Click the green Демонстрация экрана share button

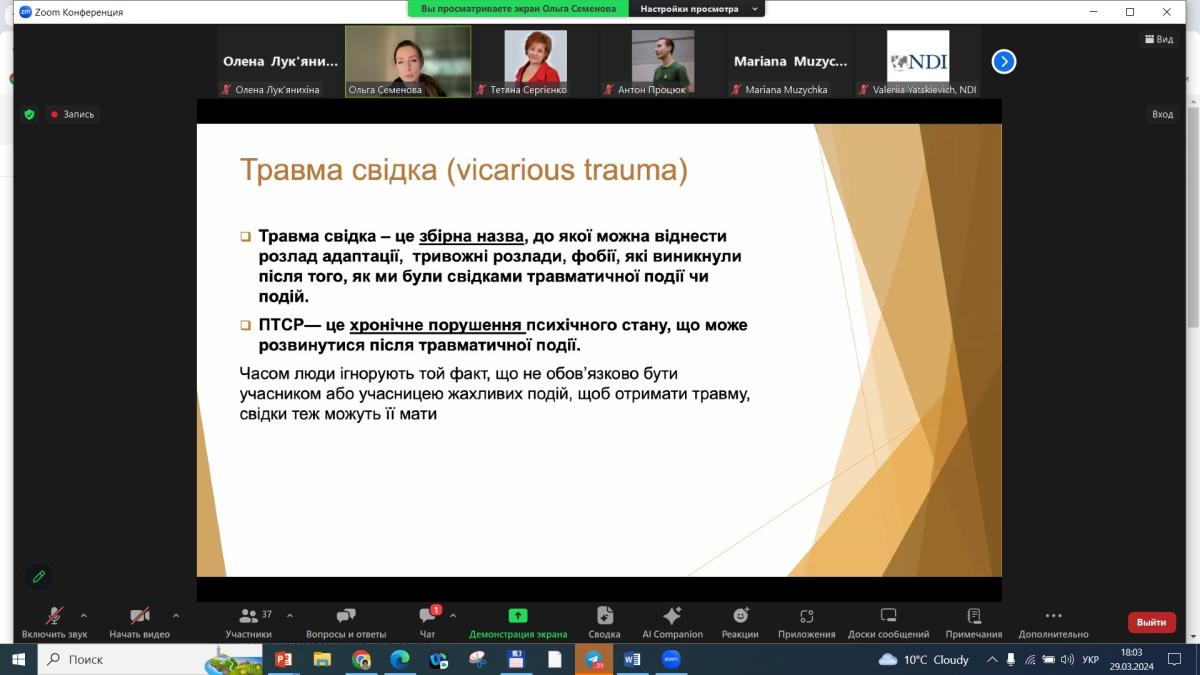pyautogui.click(x=518, y=622)
